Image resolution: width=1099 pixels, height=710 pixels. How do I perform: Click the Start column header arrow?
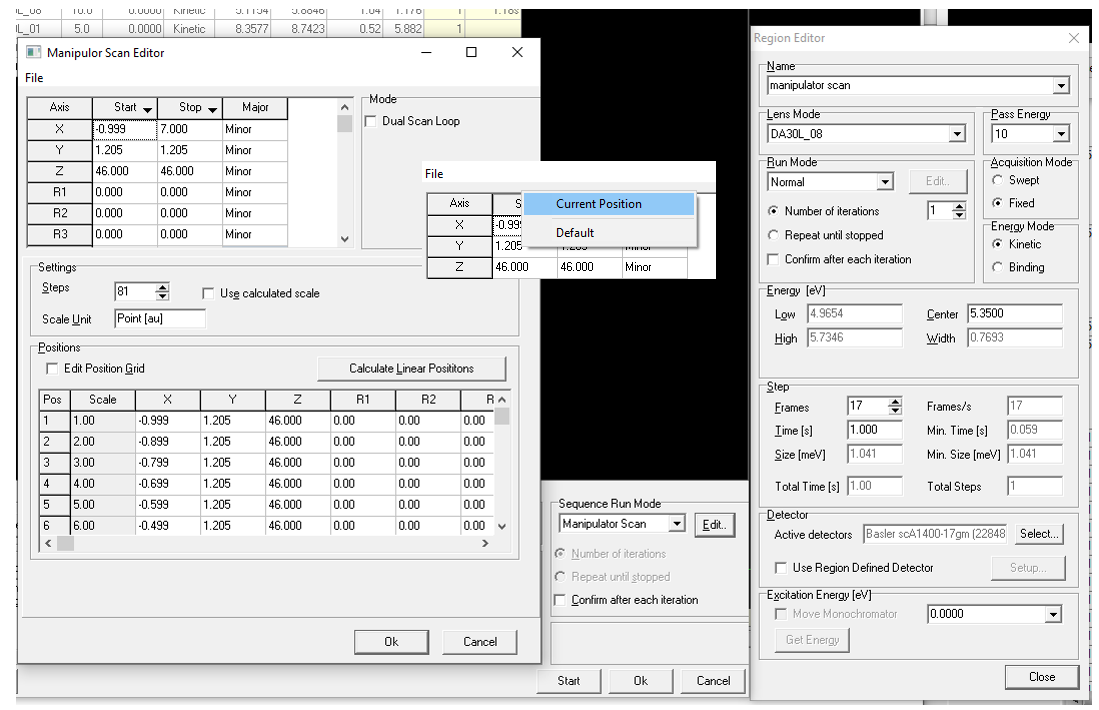point(148,108)
